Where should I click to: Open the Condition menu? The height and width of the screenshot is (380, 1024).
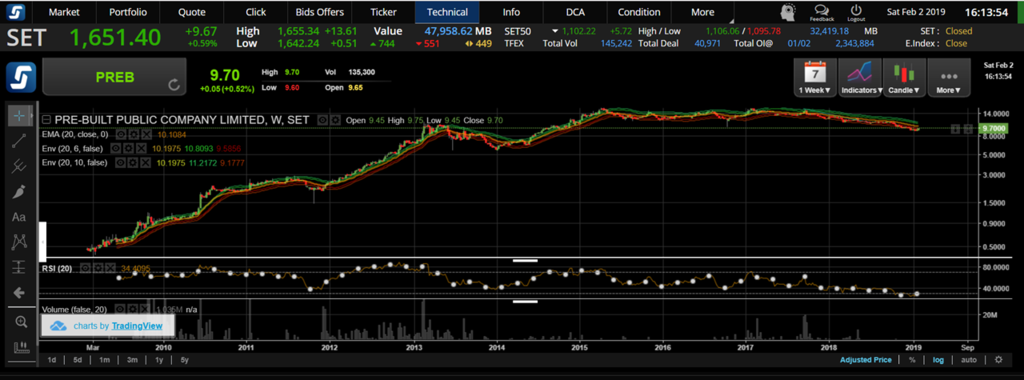coord(639,12)
